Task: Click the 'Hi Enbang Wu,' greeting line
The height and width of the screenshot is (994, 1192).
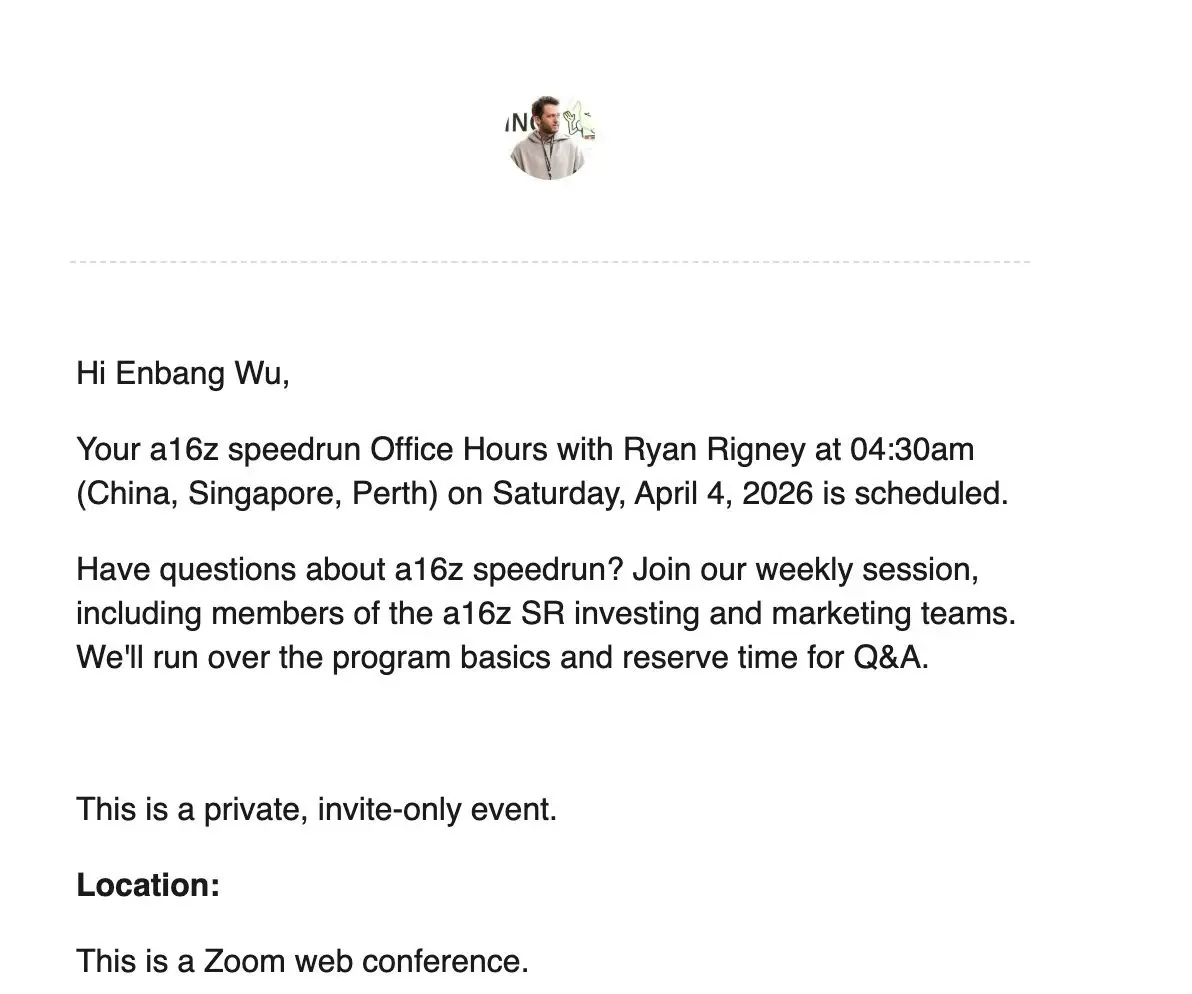Action: [x=182, y=373]
